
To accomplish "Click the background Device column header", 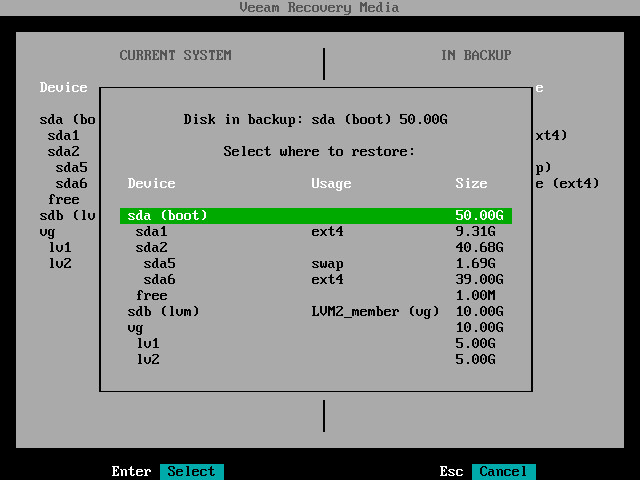I will point(63,87).
